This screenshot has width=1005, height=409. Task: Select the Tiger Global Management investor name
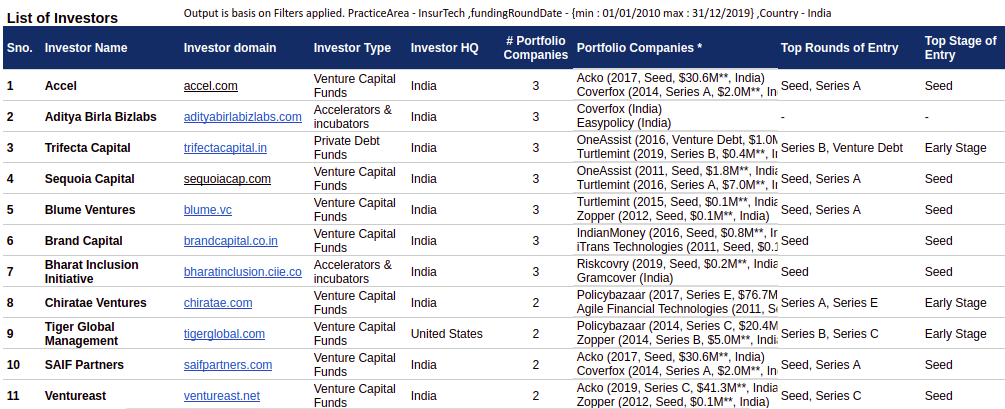pos(81,334)
